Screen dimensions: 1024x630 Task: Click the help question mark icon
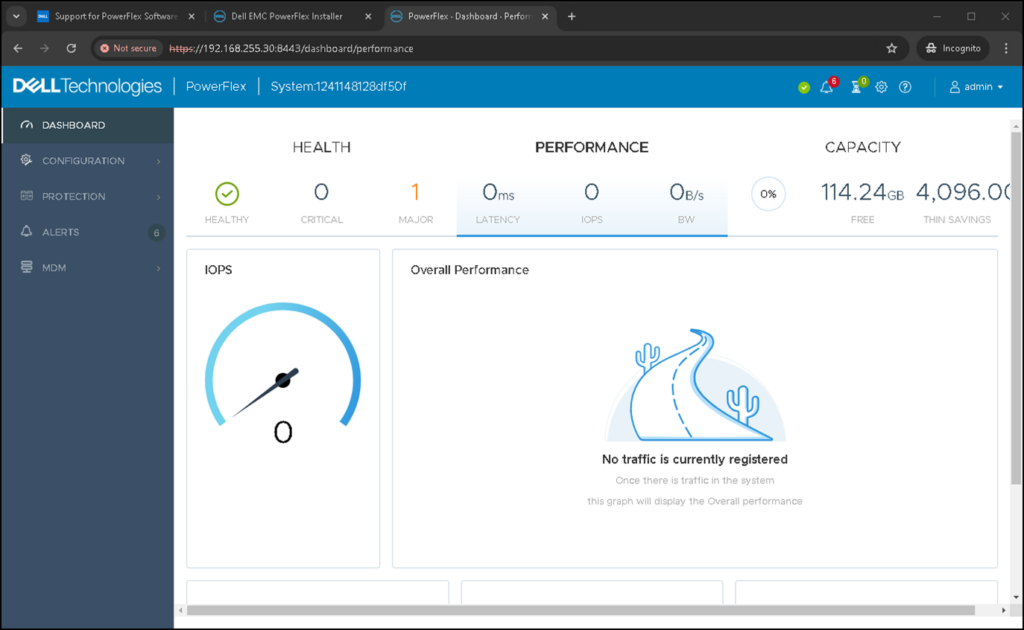(x=905, y=87)
